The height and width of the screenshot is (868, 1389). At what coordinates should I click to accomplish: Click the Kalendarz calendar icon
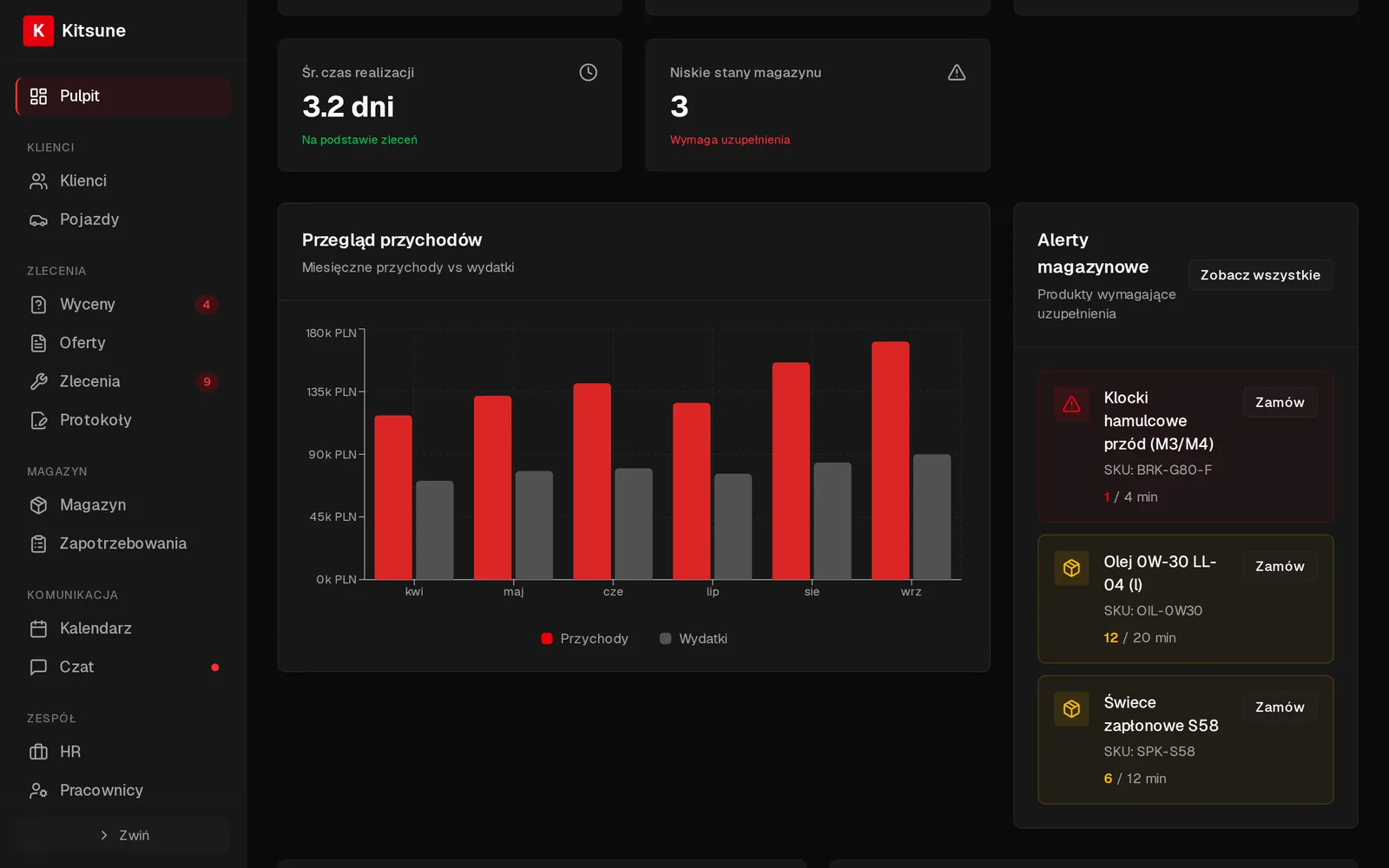(x=38, y=628)
